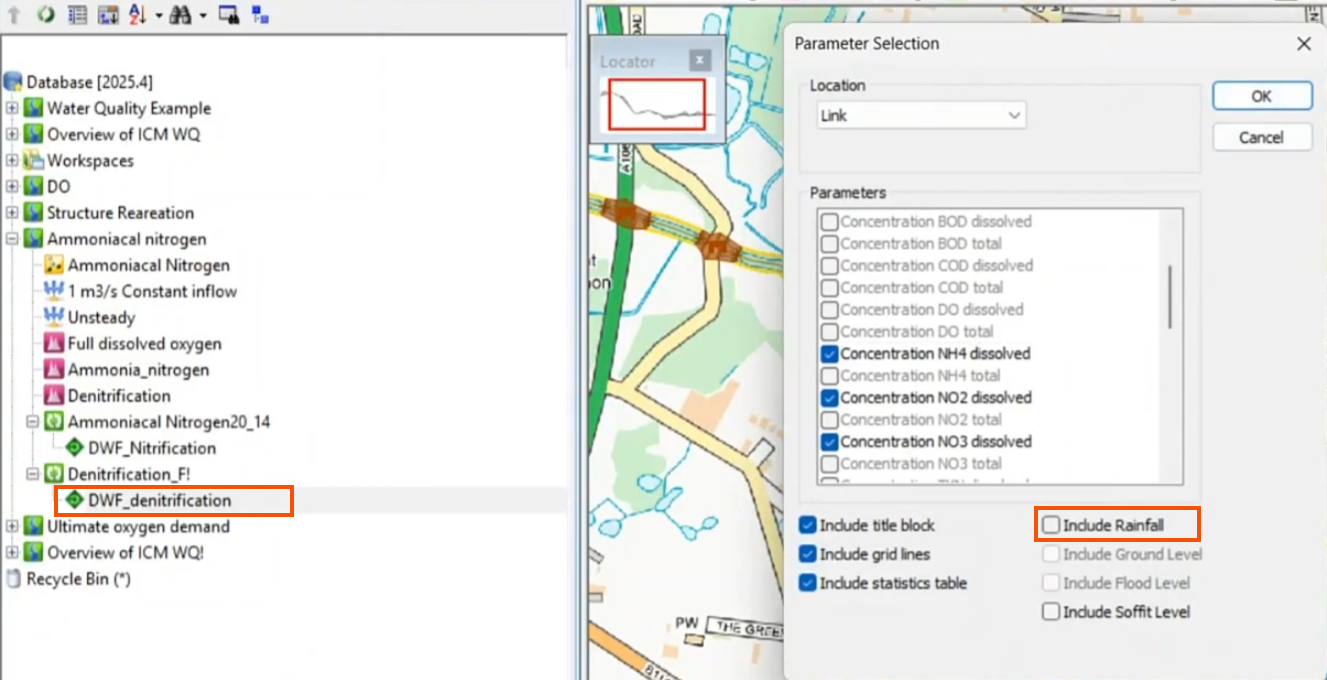1327x680 pixels.
Task: Click the binoculars Find icon
Action: (x=180, y=15)
